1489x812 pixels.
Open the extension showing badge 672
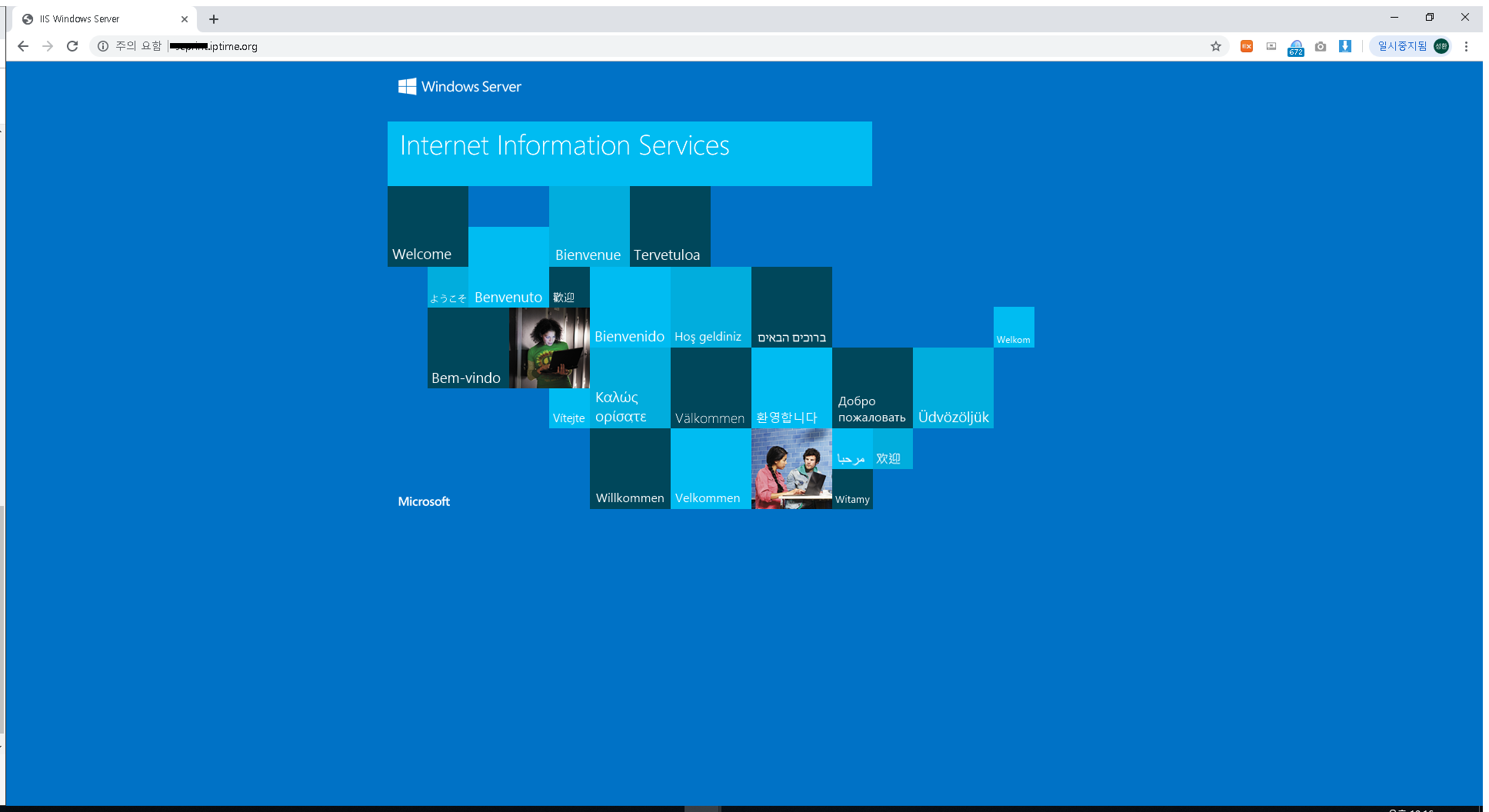click(1296, 48)
